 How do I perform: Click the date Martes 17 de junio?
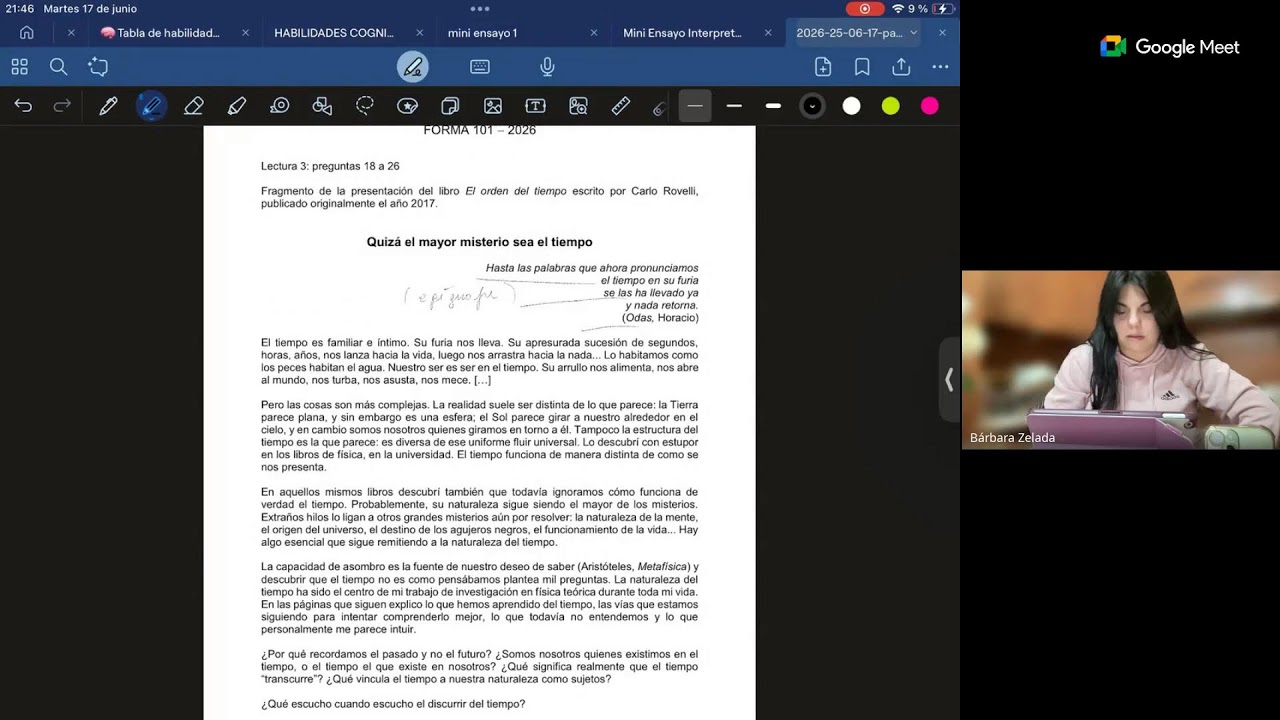tap(90, 9)
